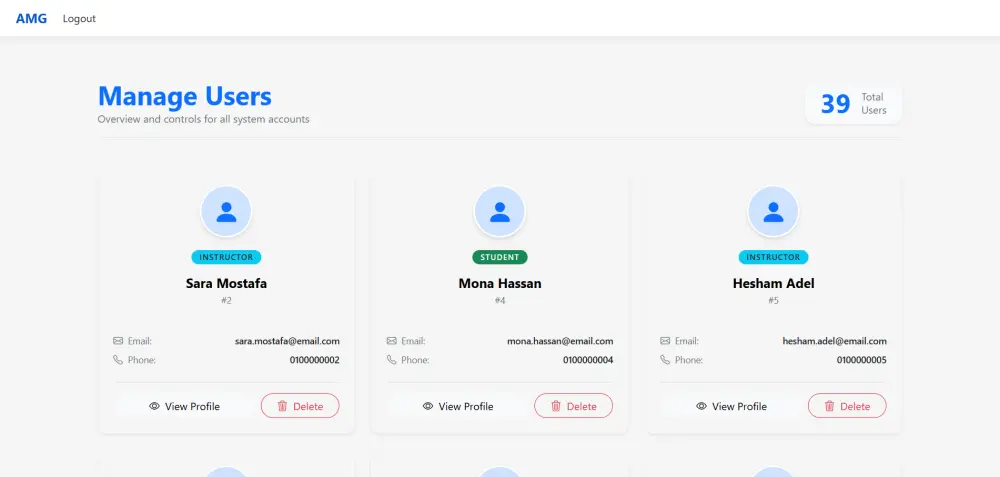Image resolution: width=1000 pixels, height=477 pixels.
Task: Select the name Sara Mostafa
Action: pyautogui.click(x=226, y=284)
